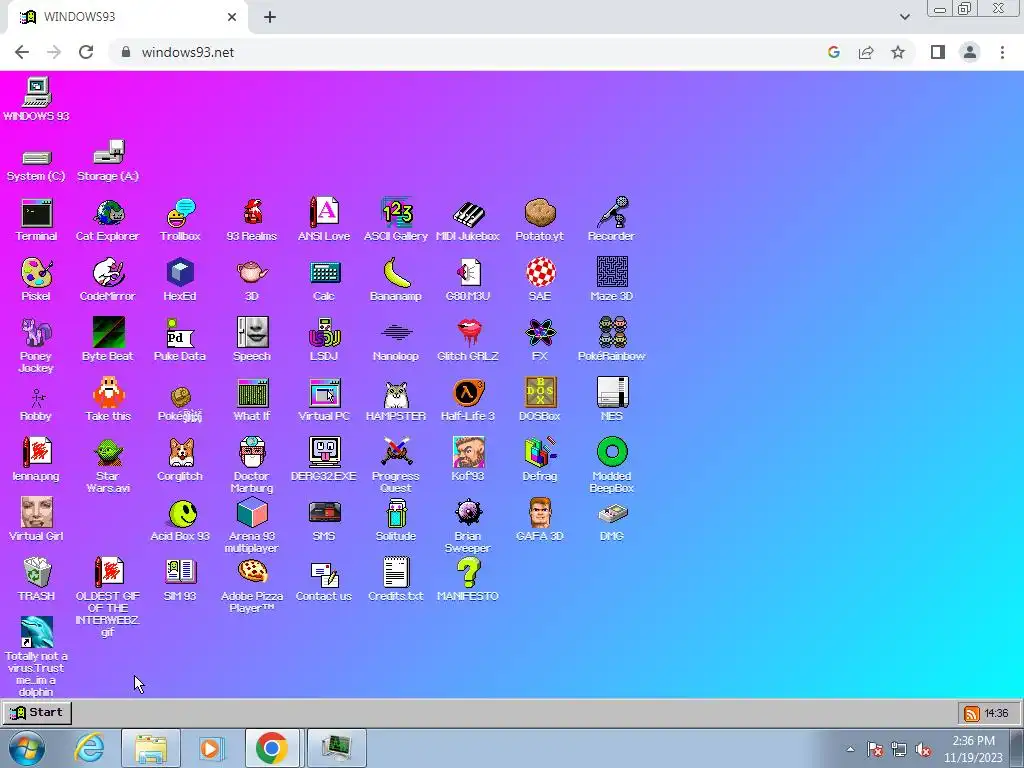The width and height of the screenshot is (1024, 768).
Task: Launch Half-Life 3 icon
Action: 468,393
